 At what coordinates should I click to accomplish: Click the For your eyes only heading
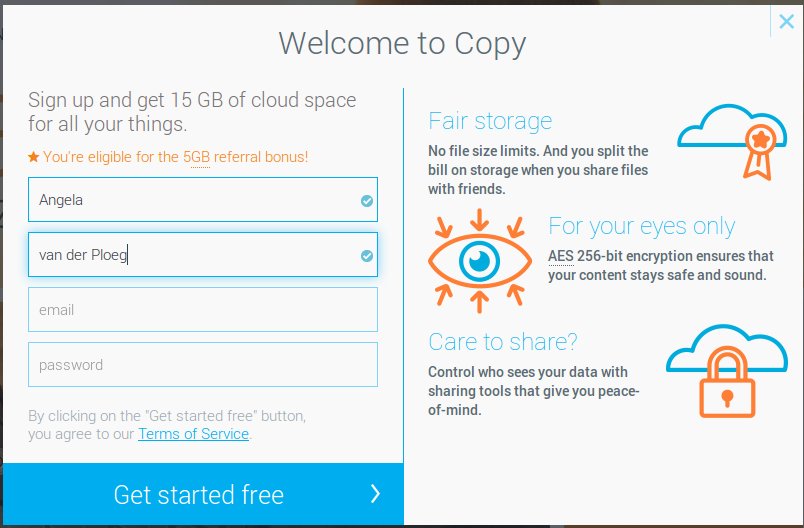tap(641, 226)
